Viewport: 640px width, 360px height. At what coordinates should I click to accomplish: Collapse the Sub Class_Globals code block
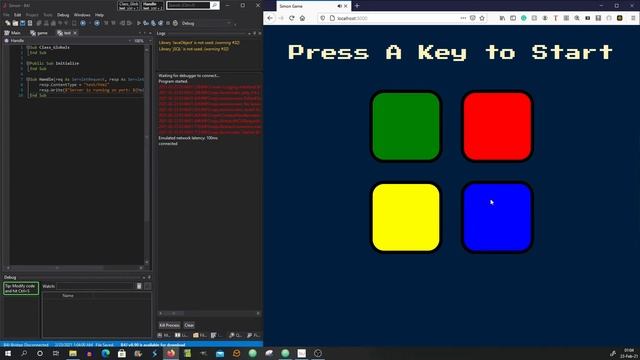(28, 47)
